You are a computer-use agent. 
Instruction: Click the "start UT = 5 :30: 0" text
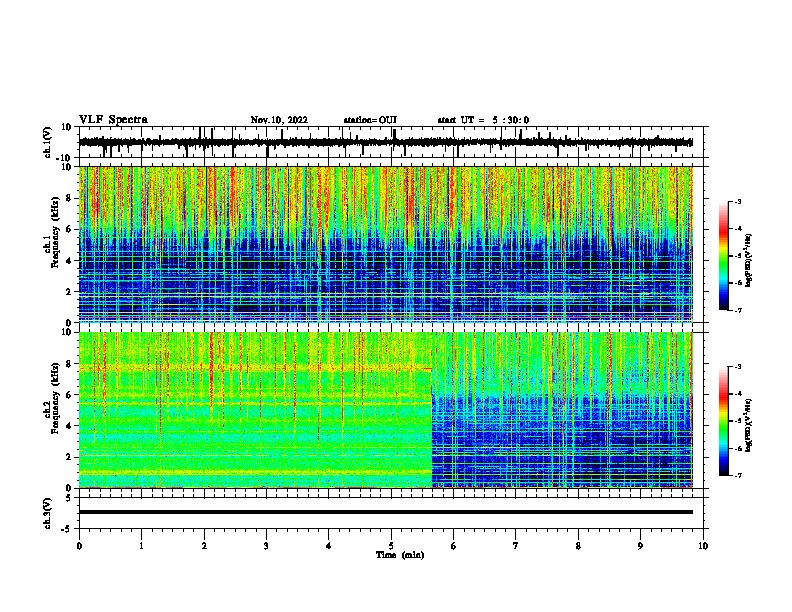[x=483, y=120]
